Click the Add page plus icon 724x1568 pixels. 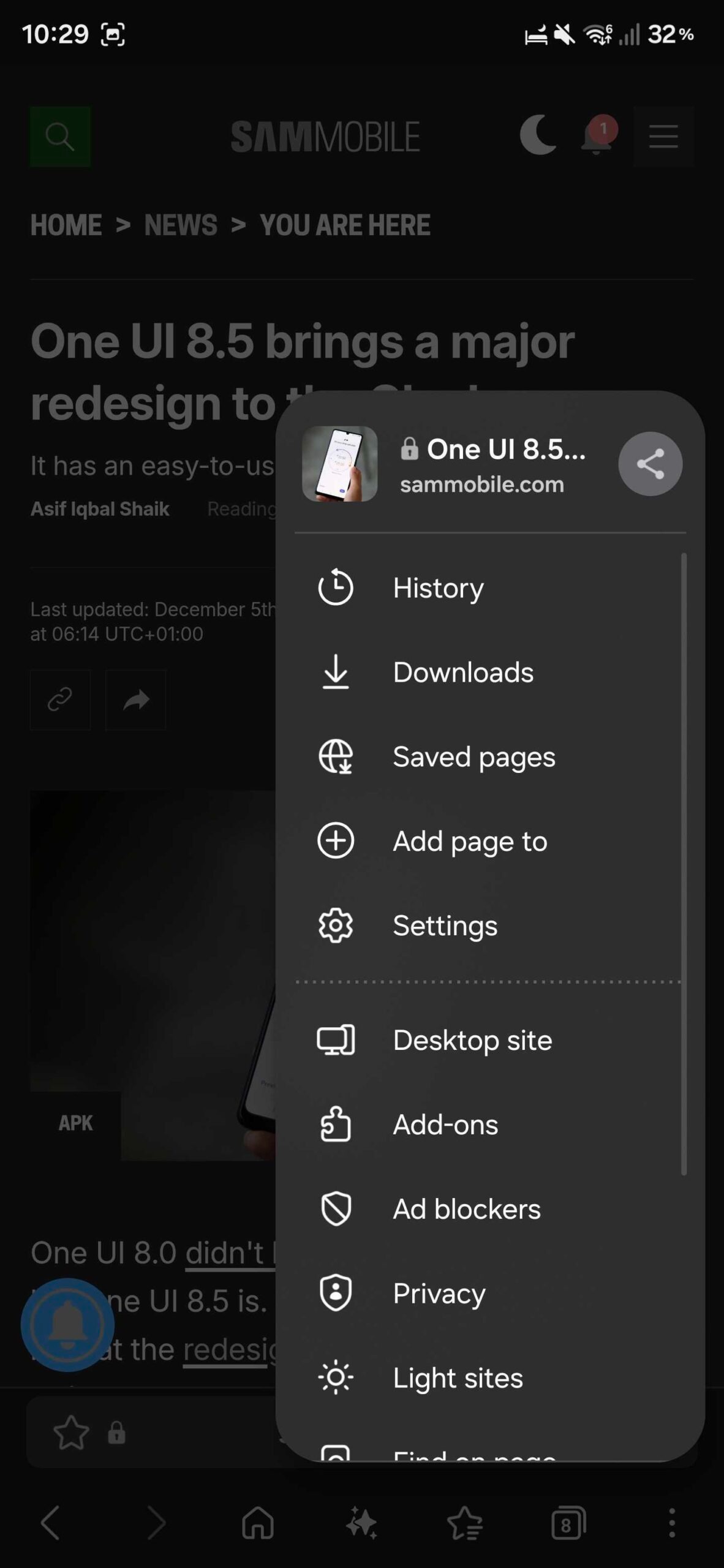[336, 840]
